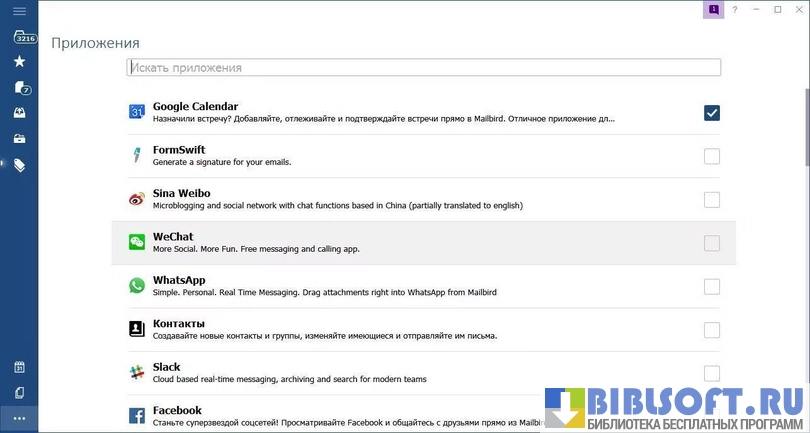Open starred messages in sidebar
The image size is (810, 433).
(x=19, y=62)
